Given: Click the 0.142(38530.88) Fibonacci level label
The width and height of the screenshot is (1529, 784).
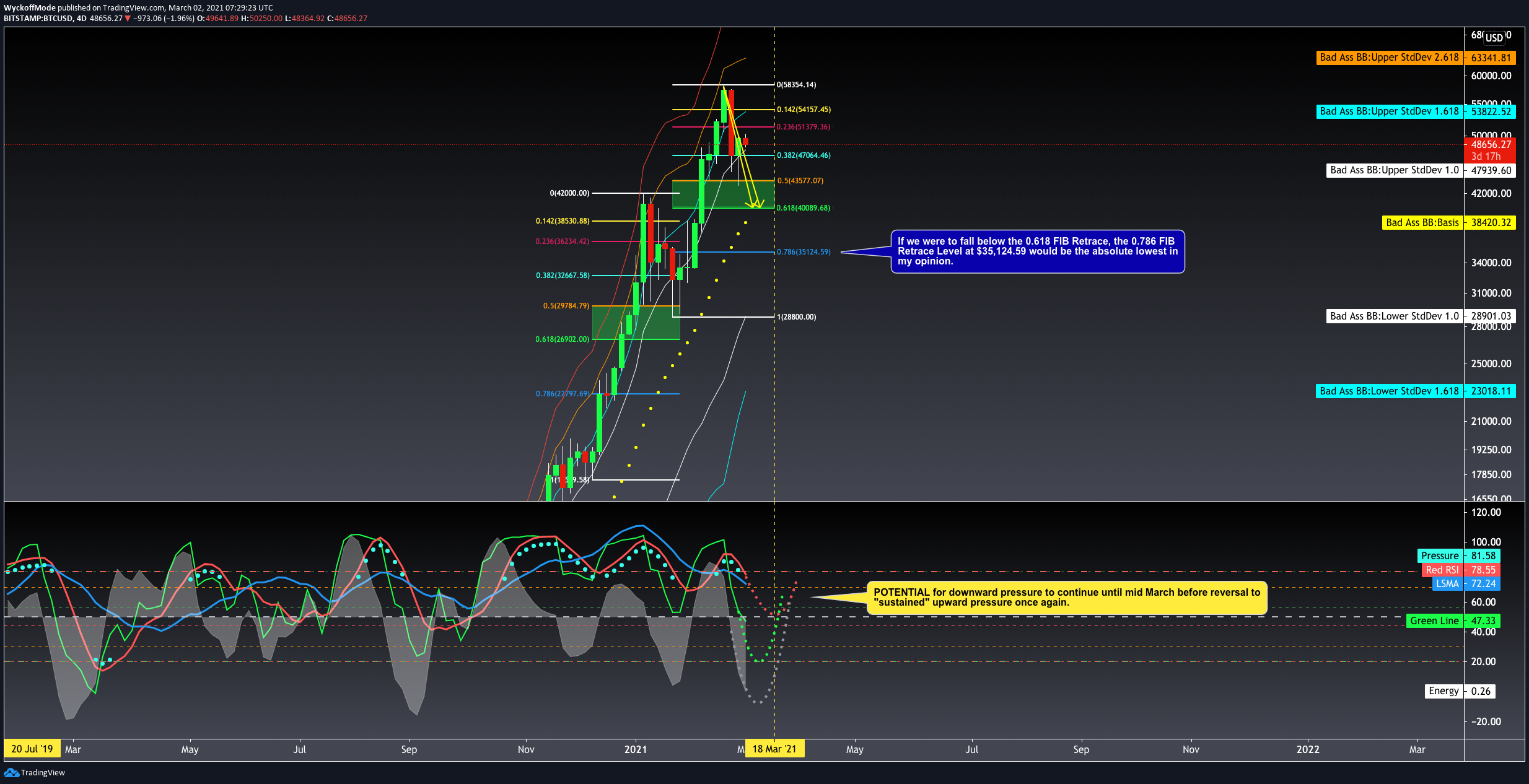Looking at the screenshot, I should click(x=563, y=221).
